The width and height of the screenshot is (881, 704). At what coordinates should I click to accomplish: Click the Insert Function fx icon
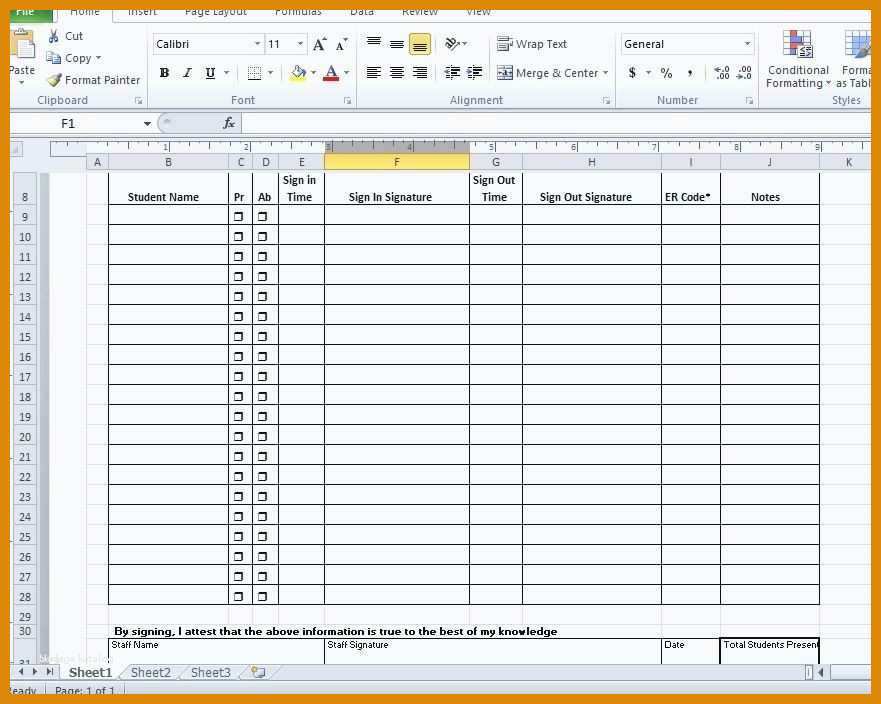tap(229, 123)
